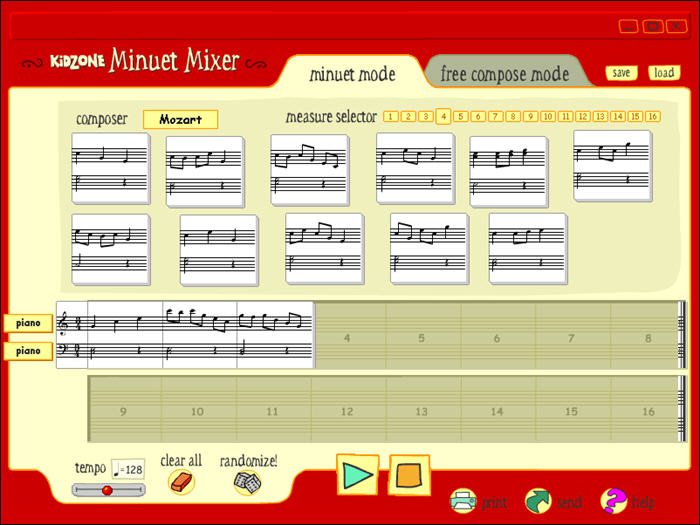The width and height of the screenshot is (700, 525).
Task: Open help via purple question mark
Action: pos(614,501)
